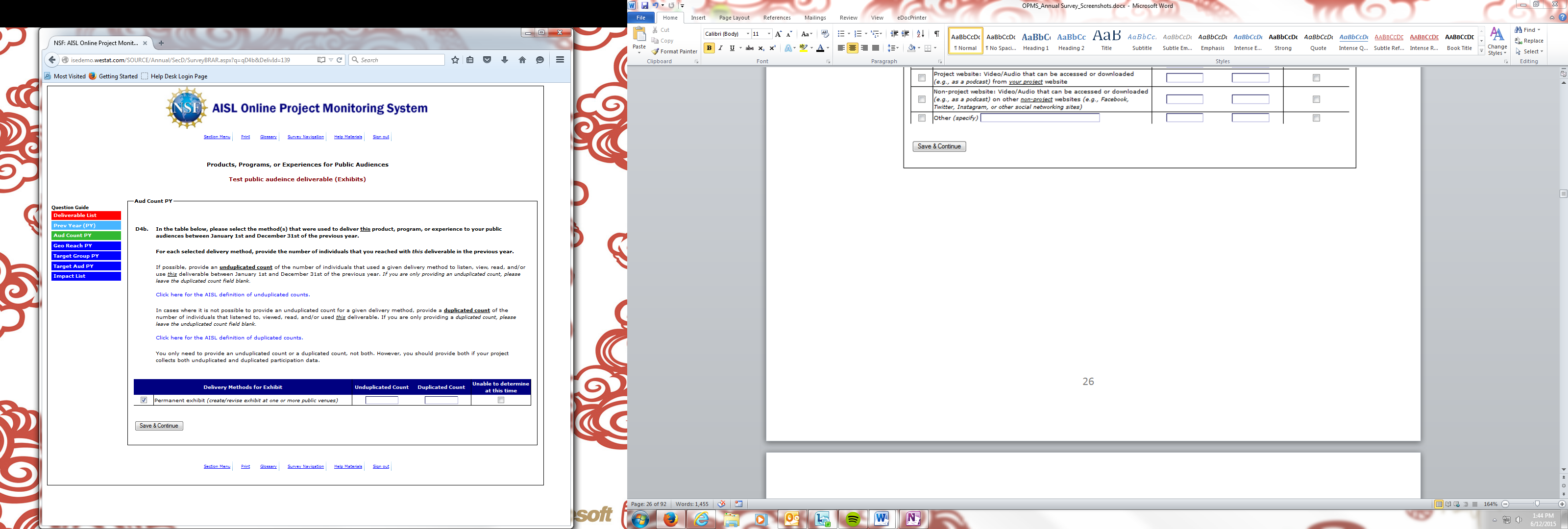This screenshot has height=529, width=1568.
Task: Open the font size dropdown
Action: coord(769,34)
